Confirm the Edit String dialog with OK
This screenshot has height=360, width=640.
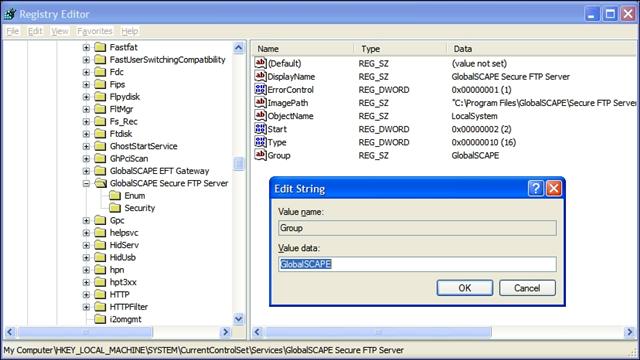pyautogui.click(x=464, y=288)
